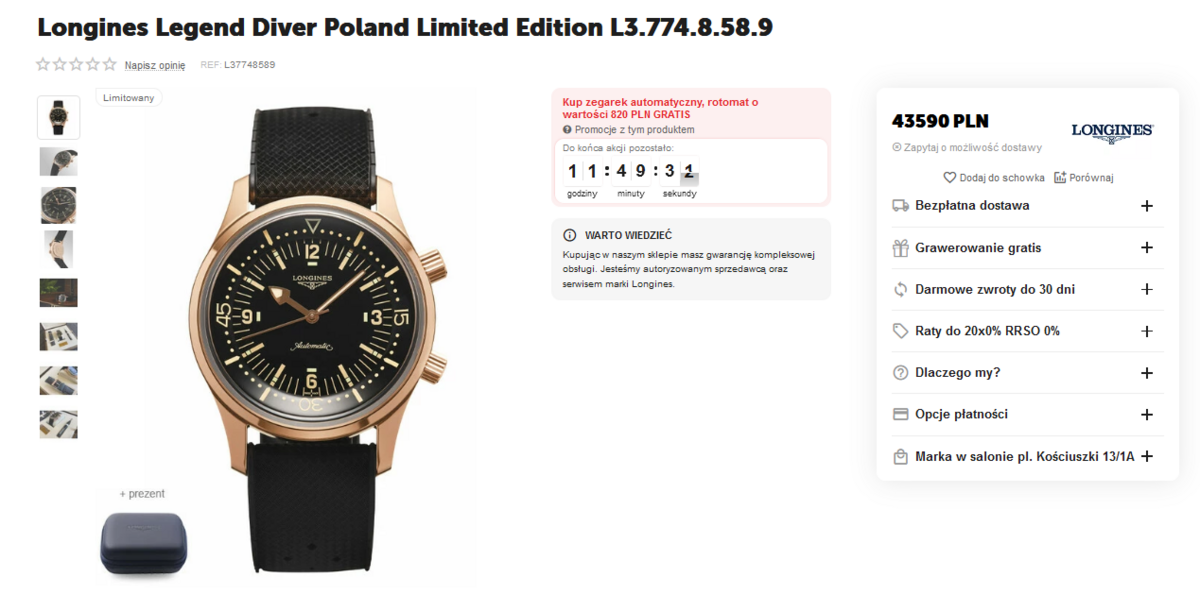
Task: Open the Longines brand logo
Action: 1112,131
